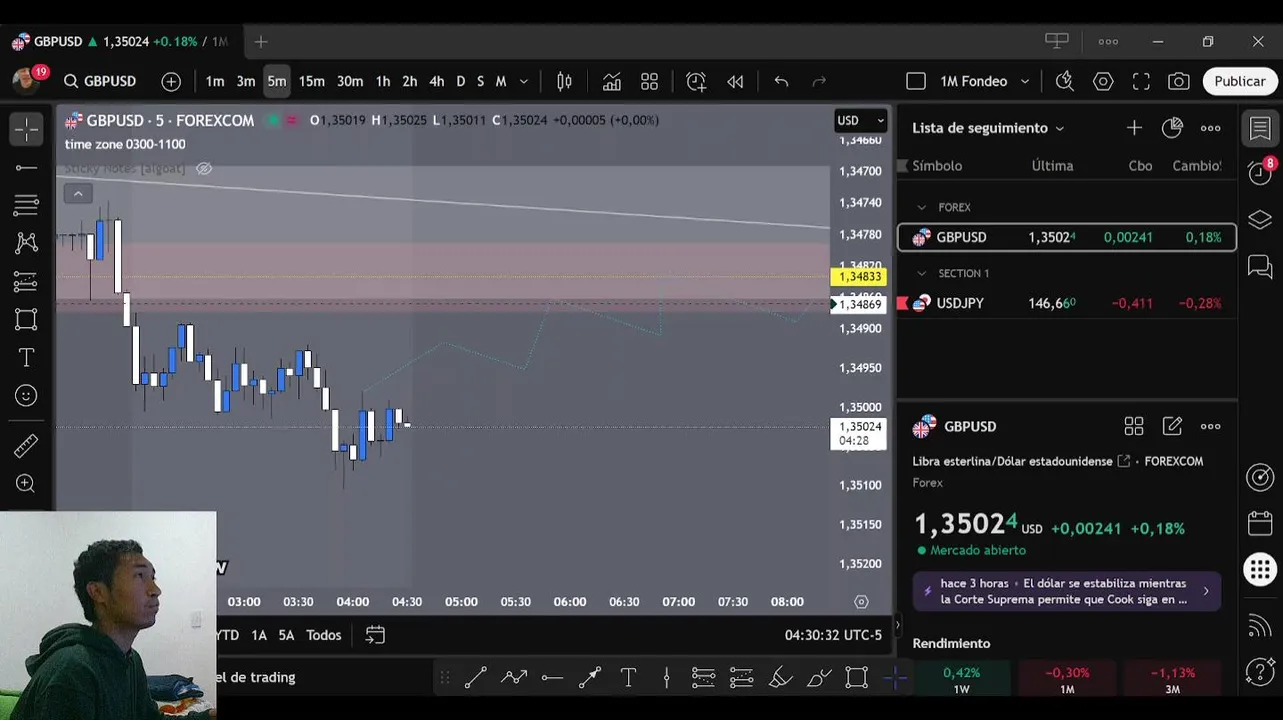Pick the horizontal ray in favorites bar
The height and width of the screenshot is (720, 1283).
pyautogui.click(x=552, y=678)
